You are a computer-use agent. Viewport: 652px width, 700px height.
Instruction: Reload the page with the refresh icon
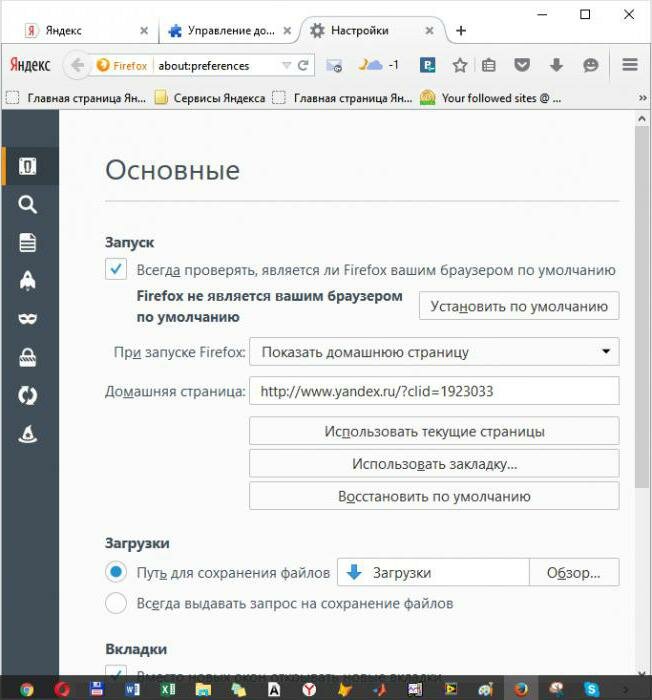(303, 66)
